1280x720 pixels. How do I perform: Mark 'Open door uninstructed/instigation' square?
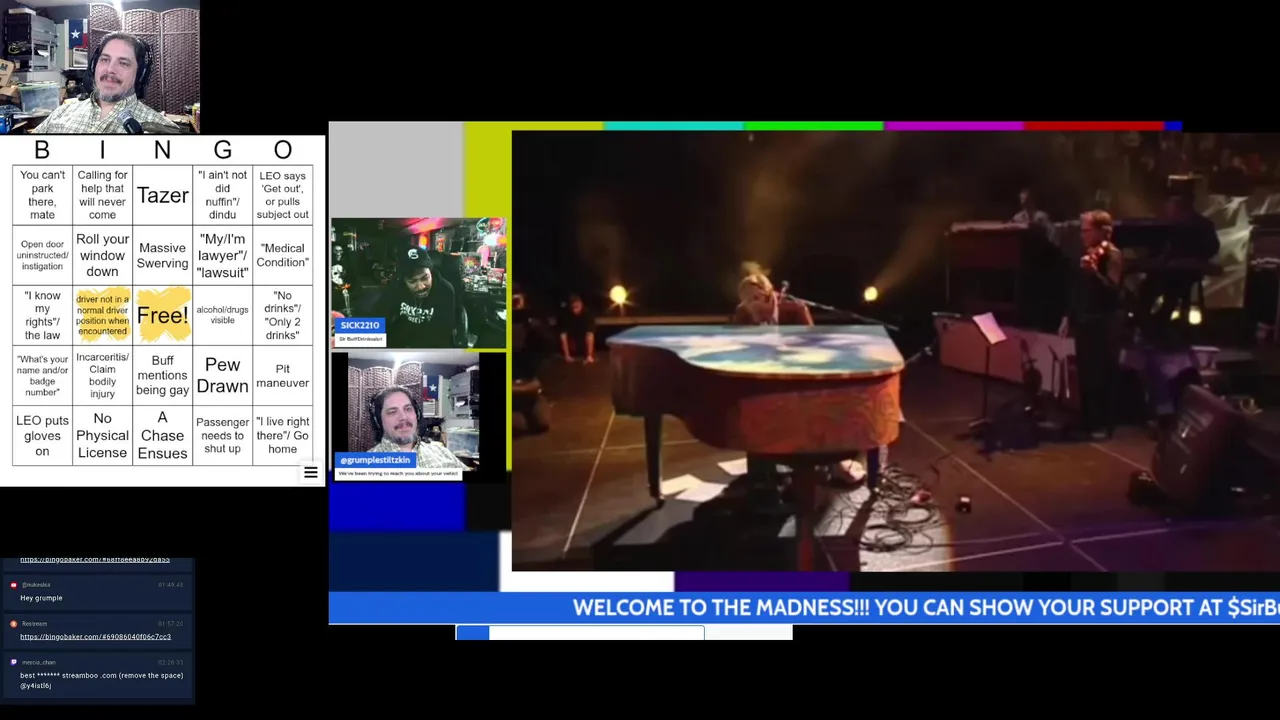42,255
